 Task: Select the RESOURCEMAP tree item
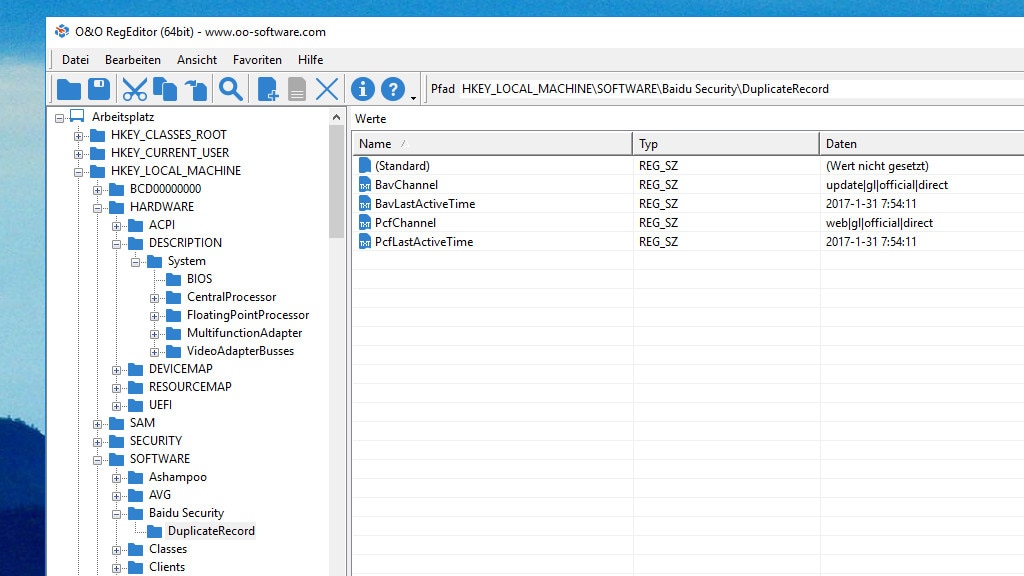click(190, 387)
